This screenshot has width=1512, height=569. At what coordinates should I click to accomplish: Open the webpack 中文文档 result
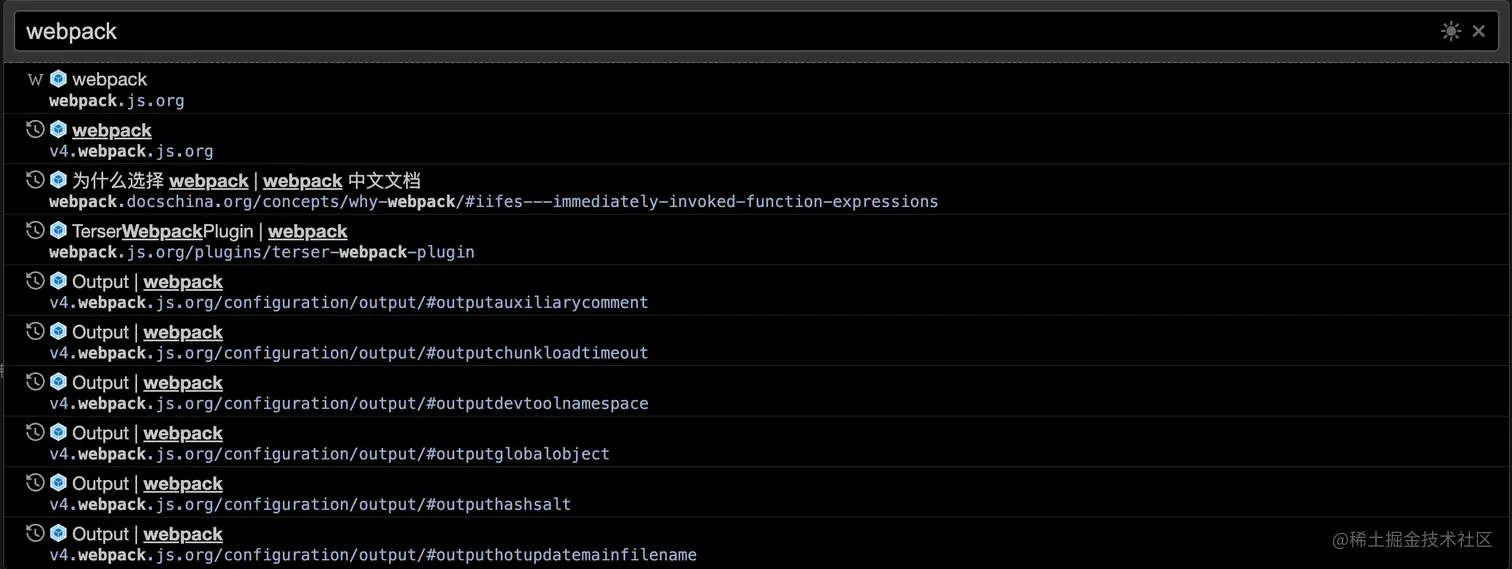click(756, 190)
